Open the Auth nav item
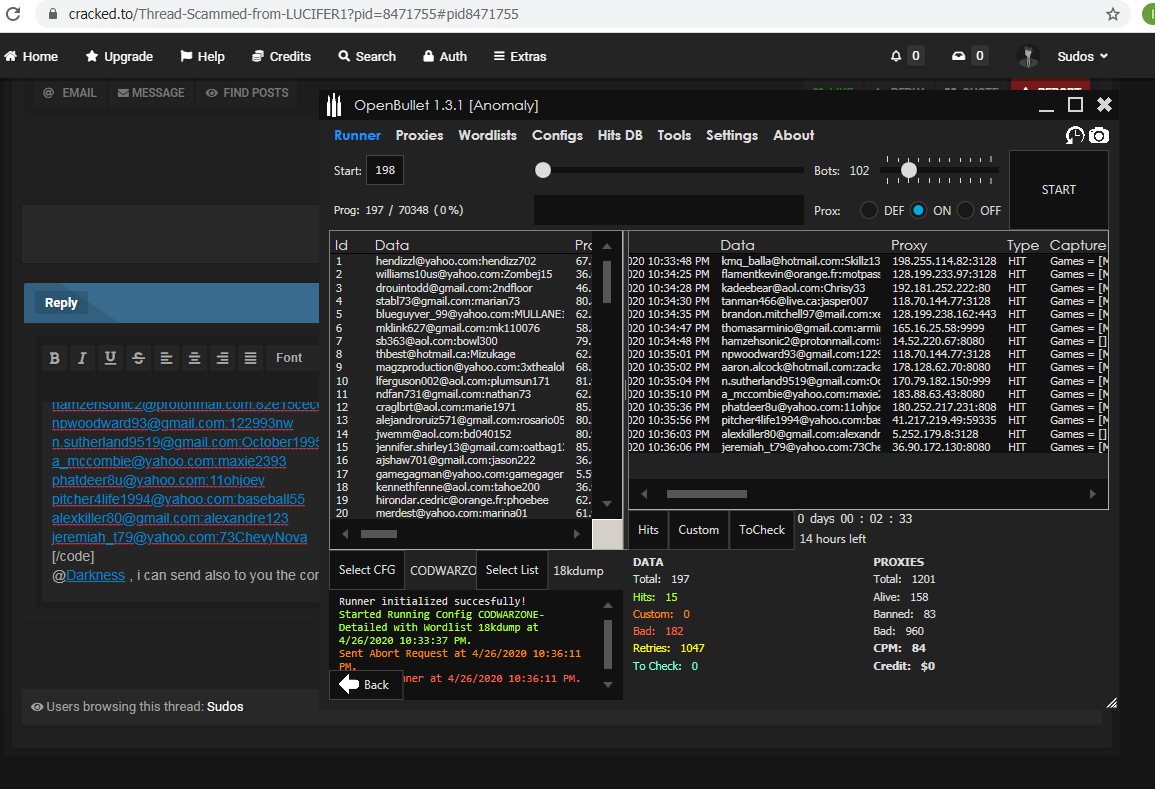This screenshot has height=789, width=1155. [445, 56]
